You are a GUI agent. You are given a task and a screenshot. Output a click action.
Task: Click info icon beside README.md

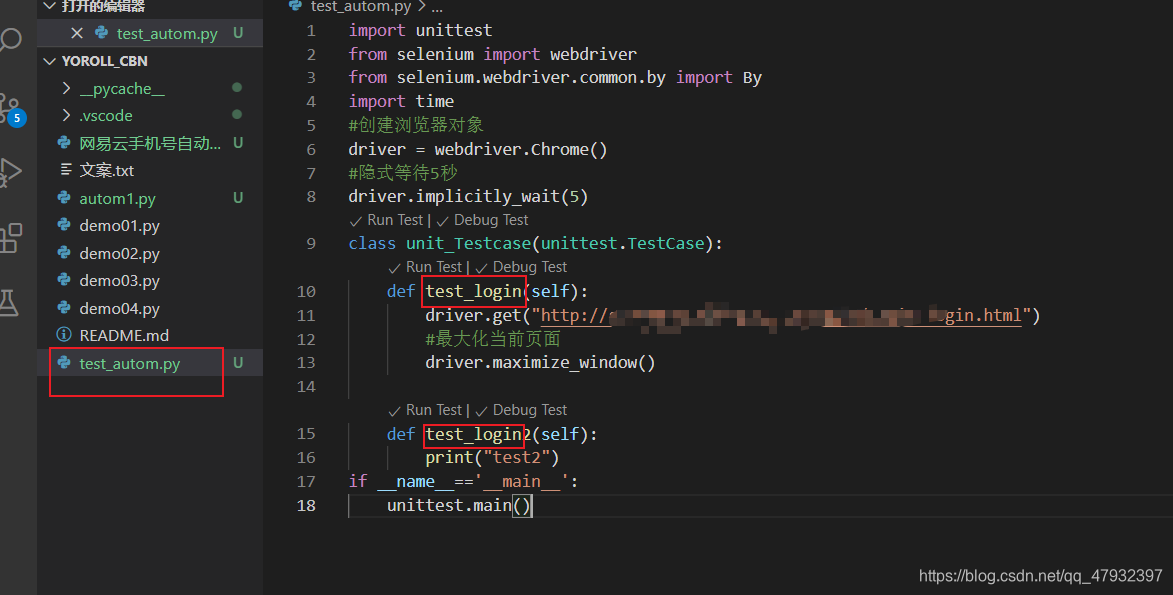point(64,335)
